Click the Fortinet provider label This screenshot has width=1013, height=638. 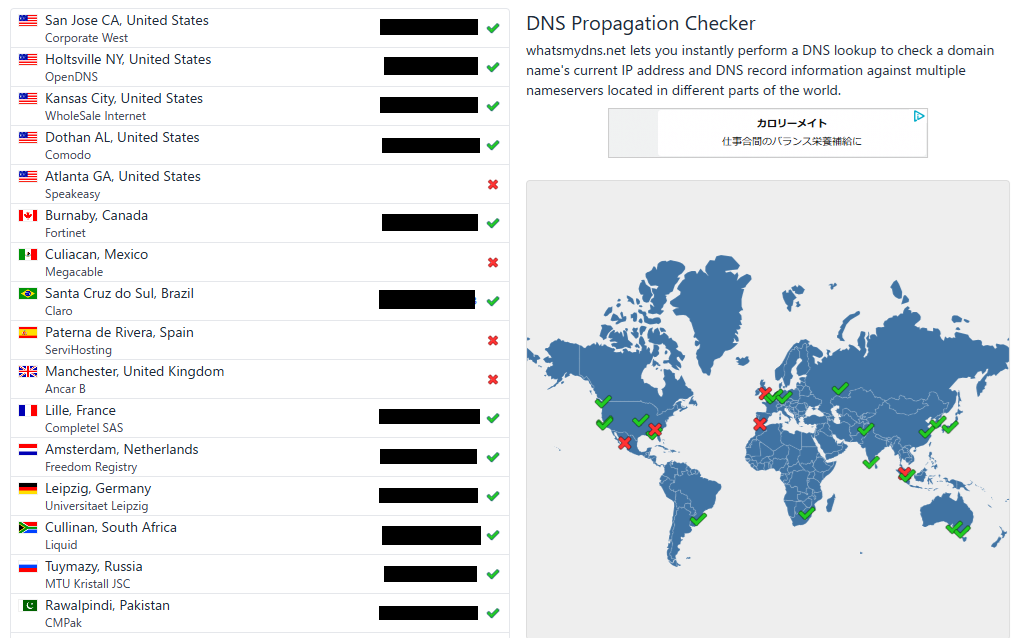(x=65, y=232)
